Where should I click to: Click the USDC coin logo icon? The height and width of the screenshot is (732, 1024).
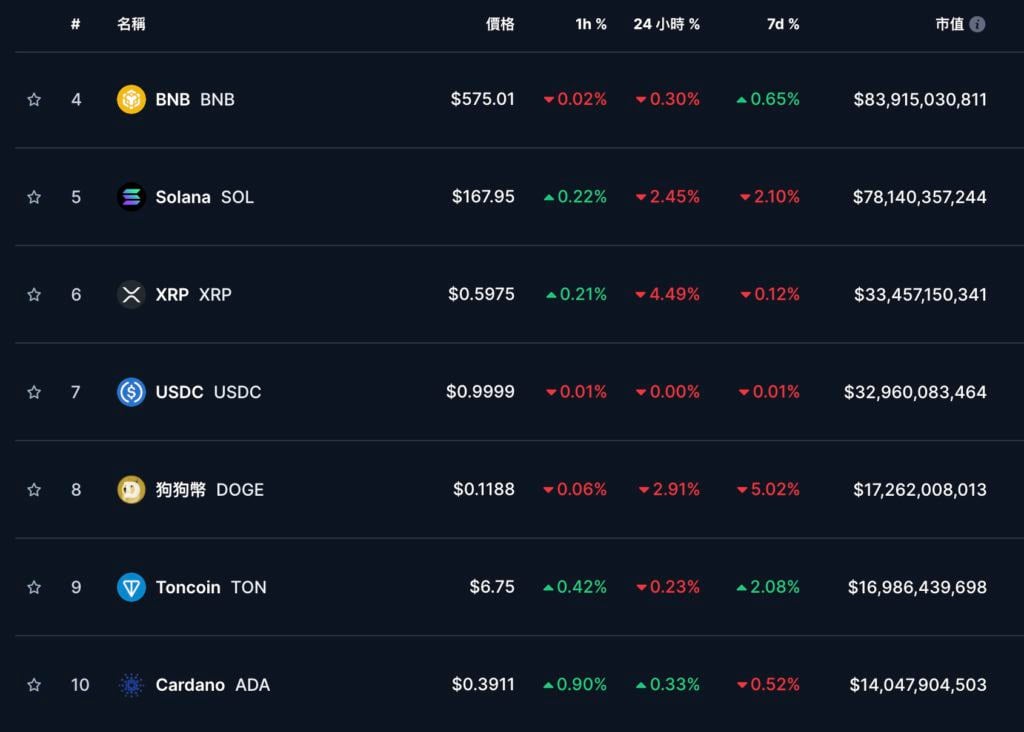click(131, 392)
